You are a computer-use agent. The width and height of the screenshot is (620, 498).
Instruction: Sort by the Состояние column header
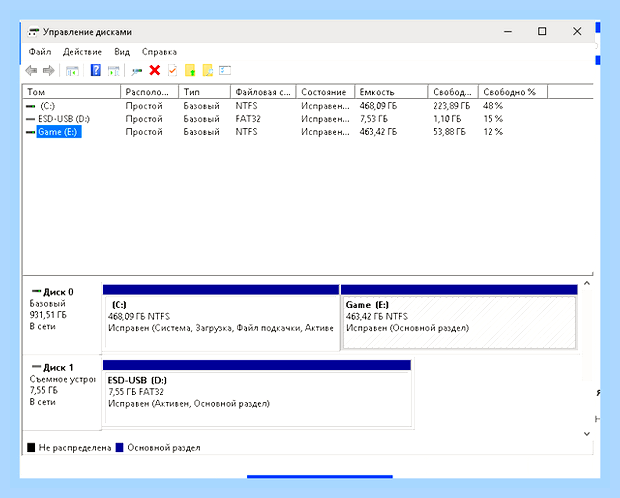[325, 92]
